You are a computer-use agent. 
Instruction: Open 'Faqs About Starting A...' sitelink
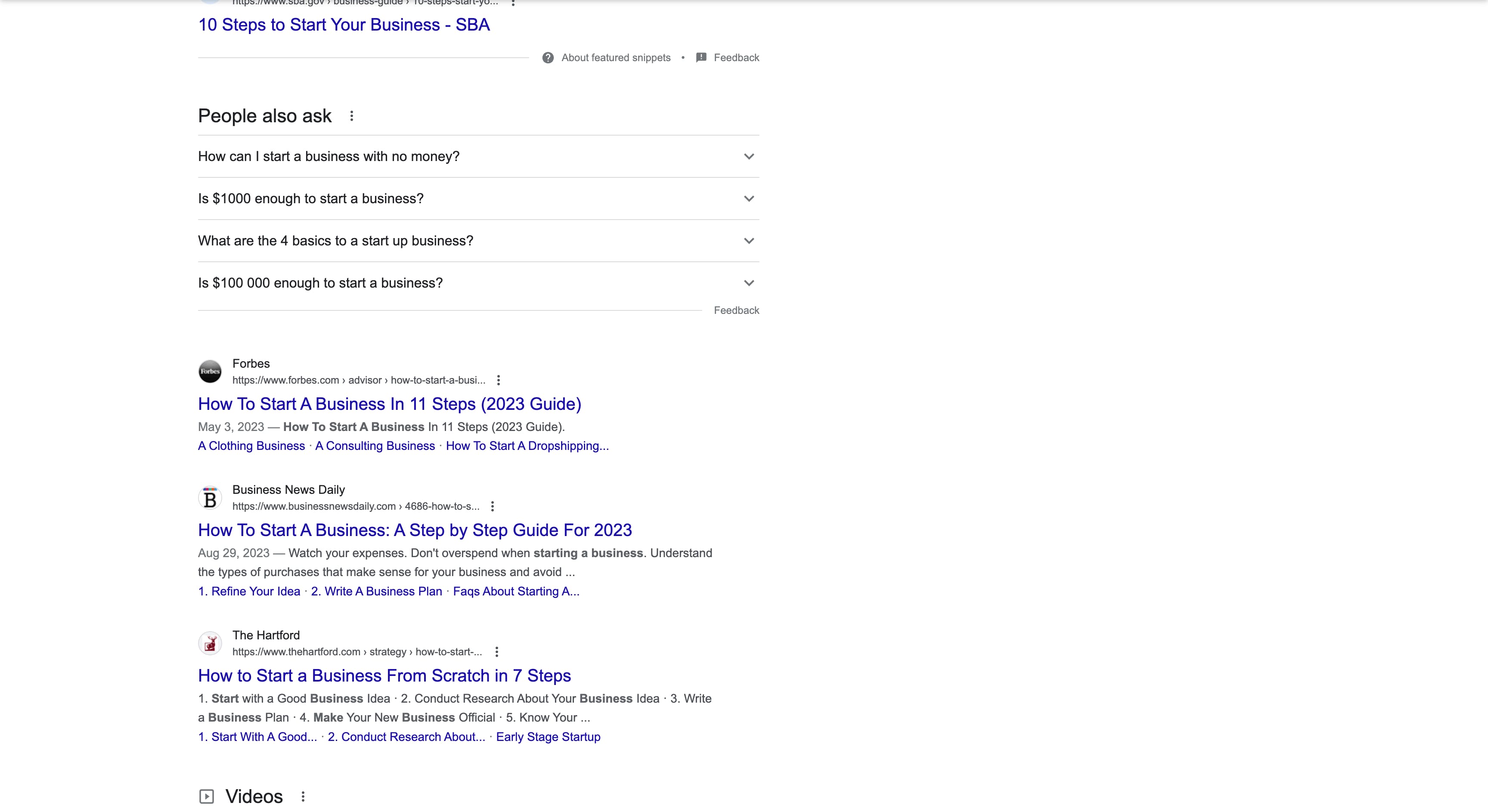click(x=516, y=592)
